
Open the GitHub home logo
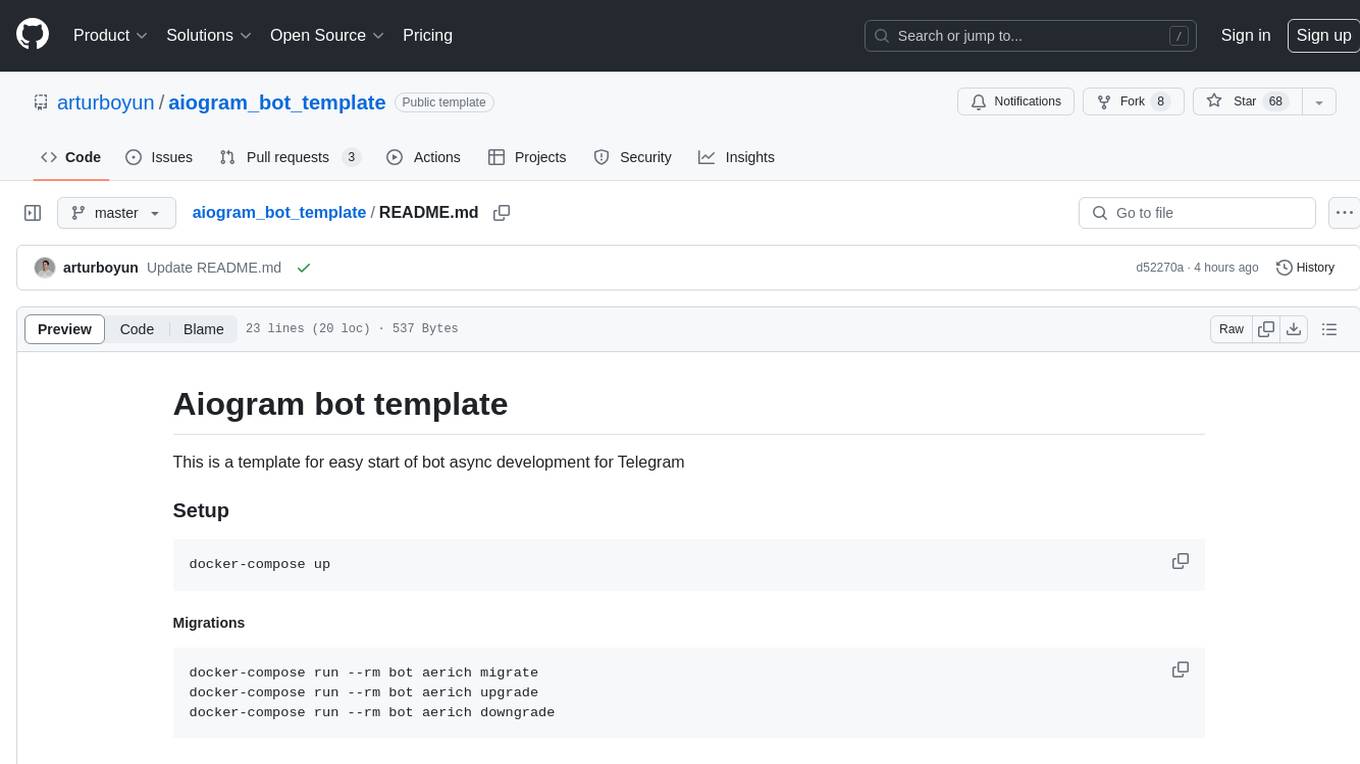pyautogui.click(x=32, y=35)
